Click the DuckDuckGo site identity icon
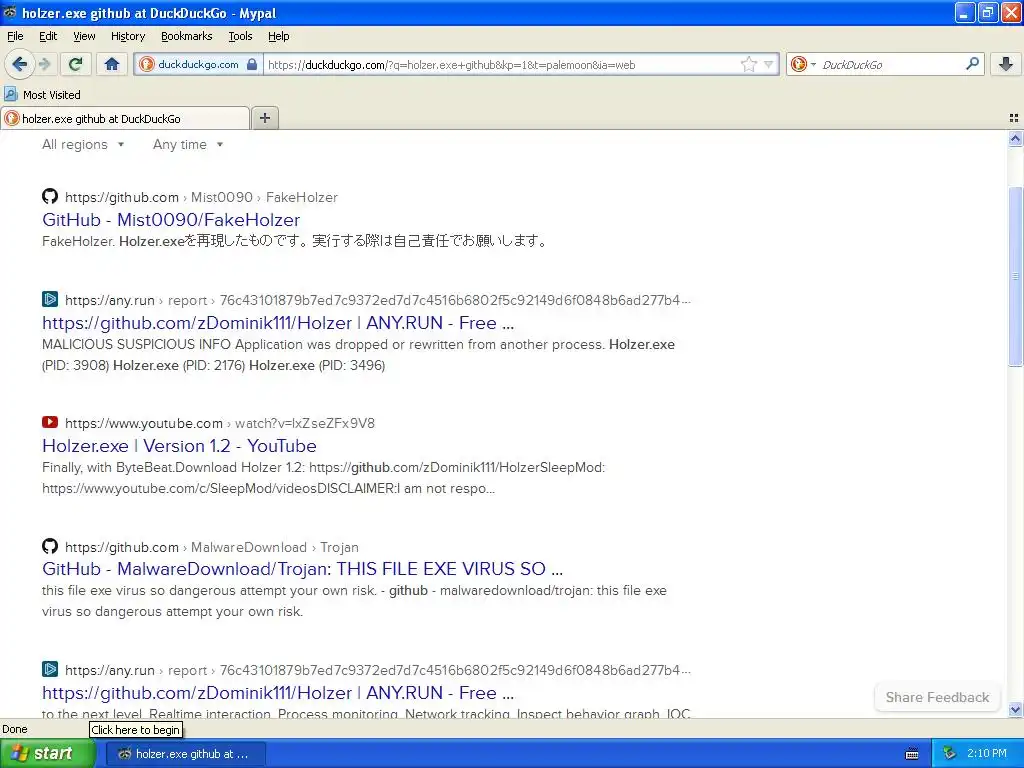1024x768 pixels. (147, 64)
